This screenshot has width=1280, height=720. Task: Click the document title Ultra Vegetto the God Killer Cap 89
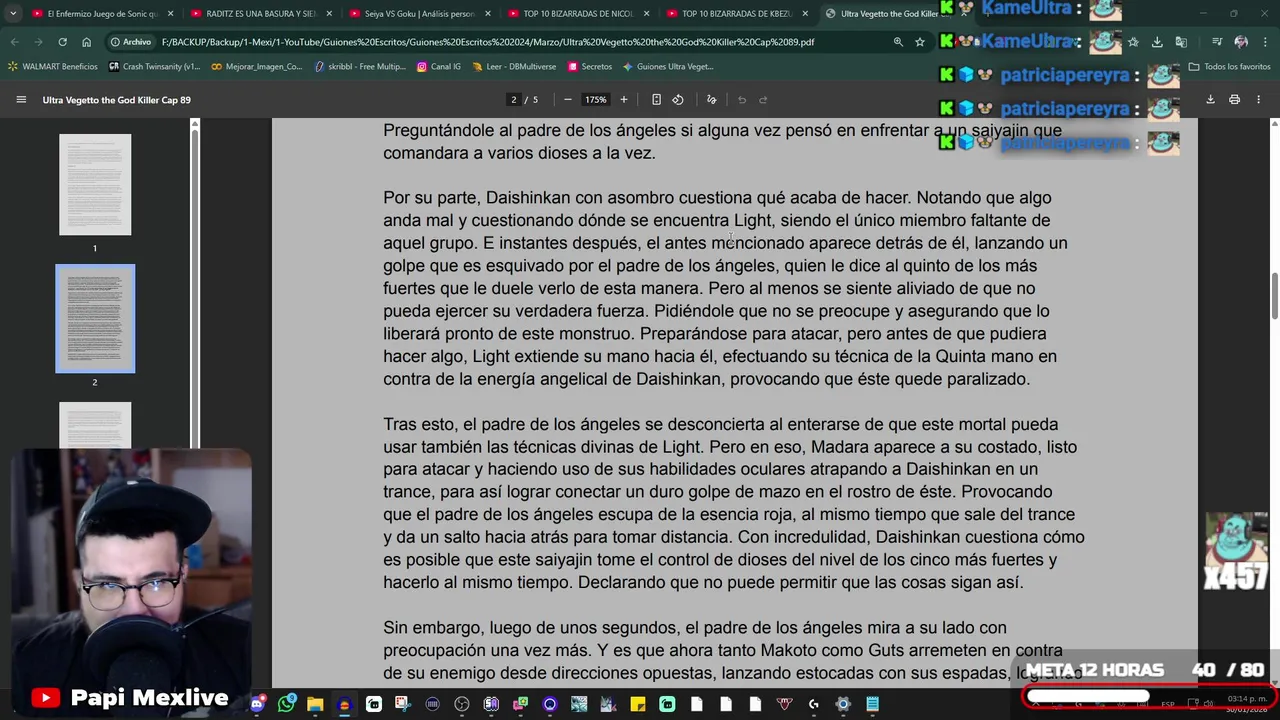tap(117, 100)
